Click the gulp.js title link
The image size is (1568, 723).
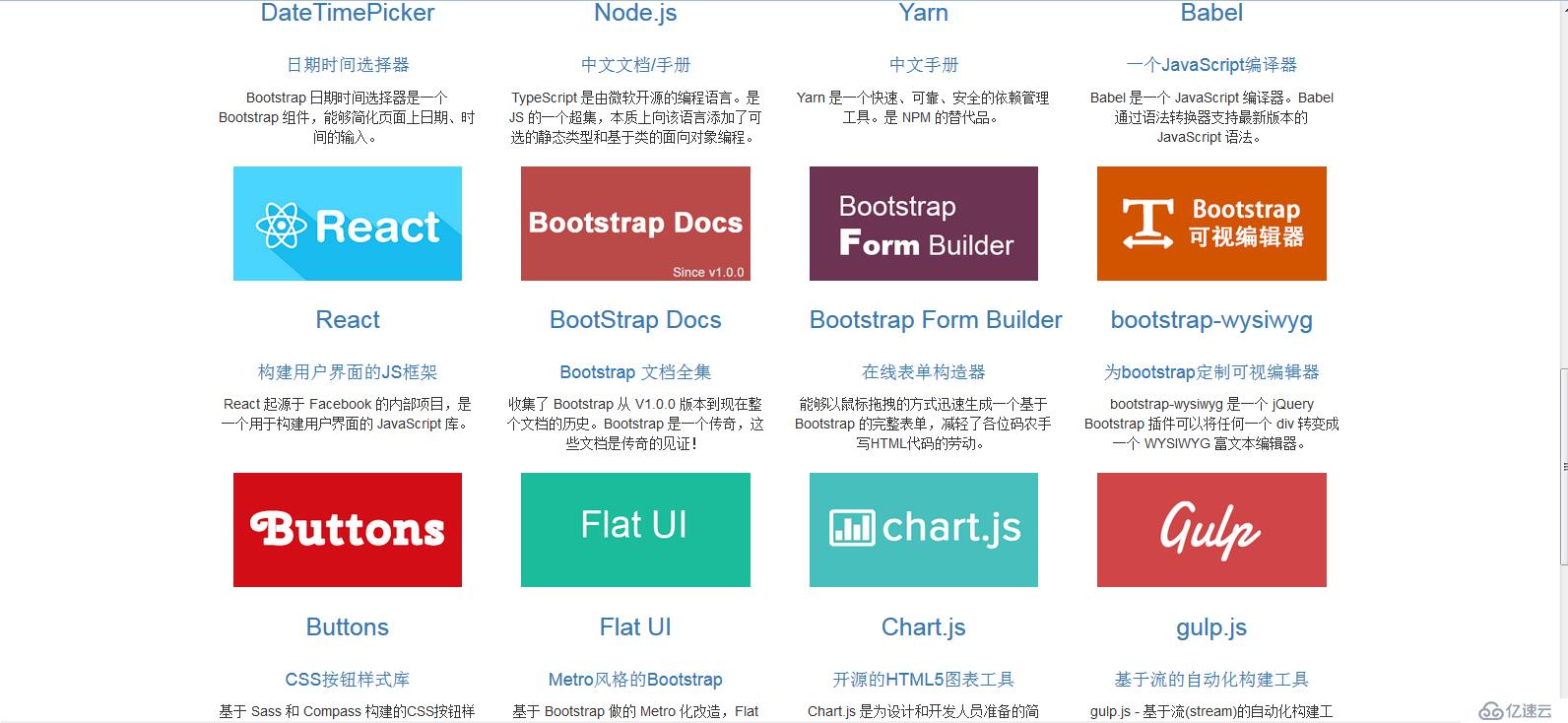[1211, 627]
